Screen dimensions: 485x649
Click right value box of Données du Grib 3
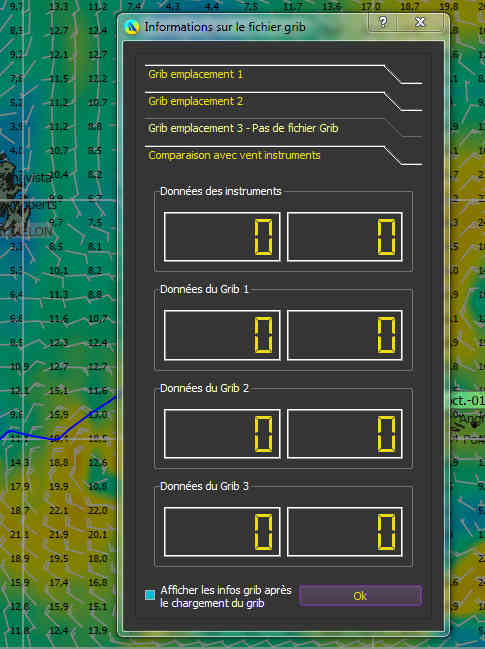coord(345,532)
